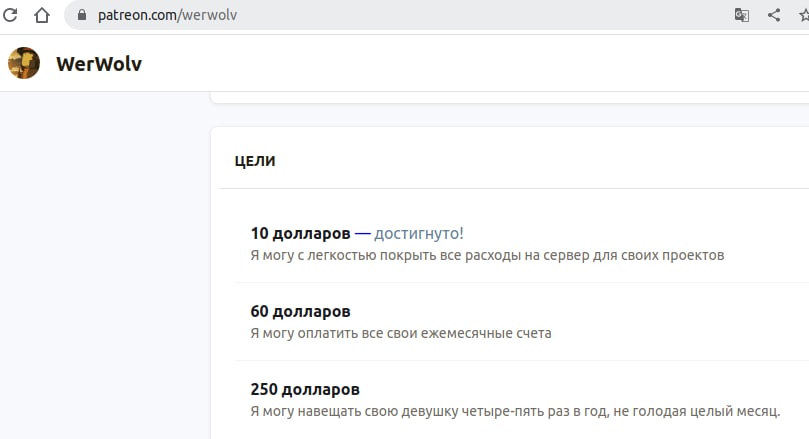
Task: Reload the page with the refresh icon
Action: tap(11, 15)
